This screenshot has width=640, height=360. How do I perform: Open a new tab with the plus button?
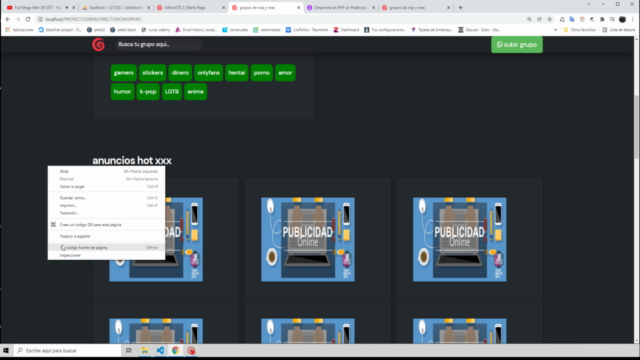click(460, 7)
